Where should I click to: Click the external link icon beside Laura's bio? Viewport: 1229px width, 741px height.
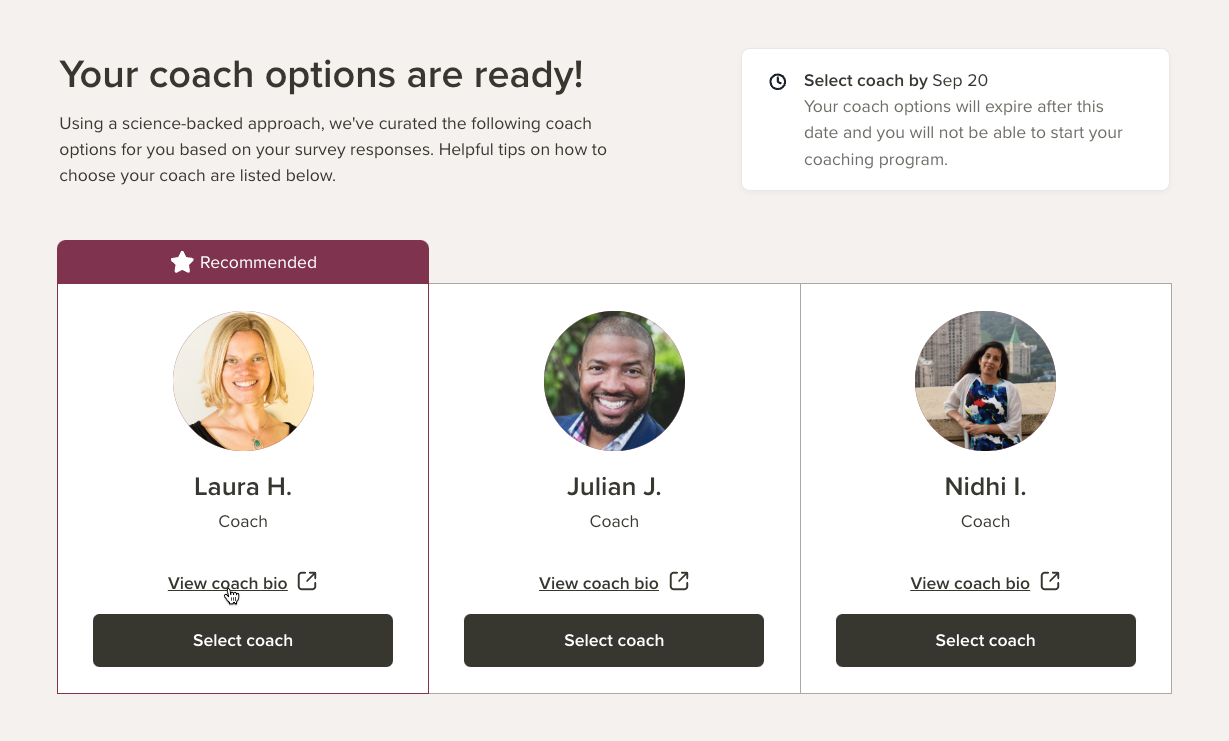pos(307,581)
